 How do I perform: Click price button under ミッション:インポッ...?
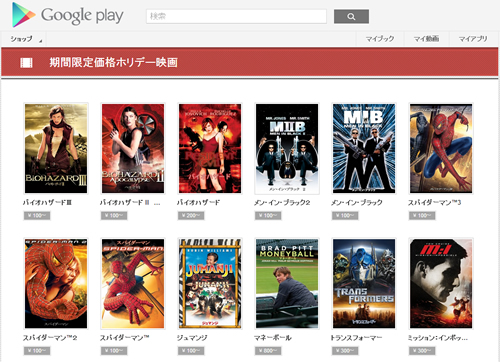point(422,351)
